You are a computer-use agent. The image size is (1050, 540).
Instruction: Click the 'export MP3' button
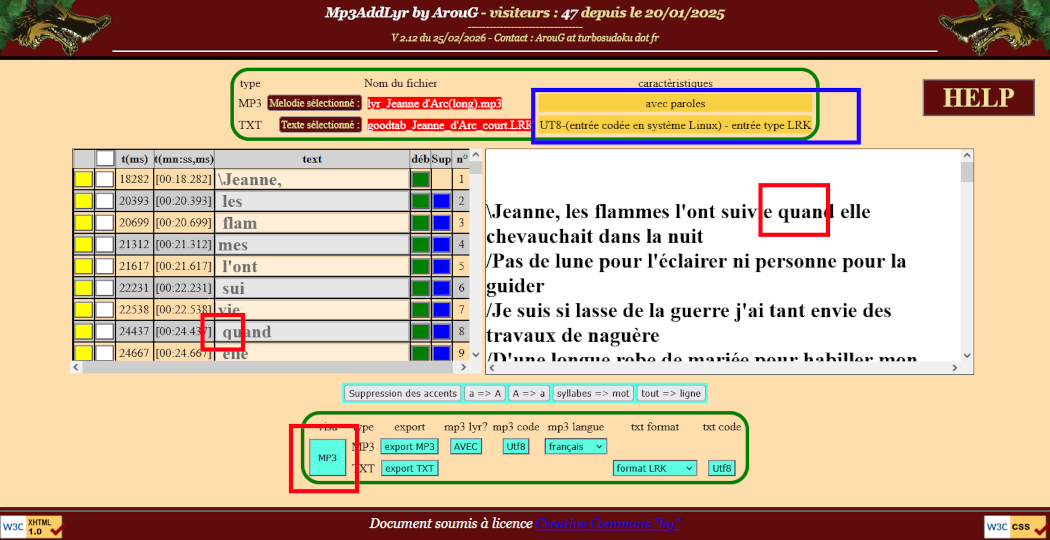click(x=409, y=447)
